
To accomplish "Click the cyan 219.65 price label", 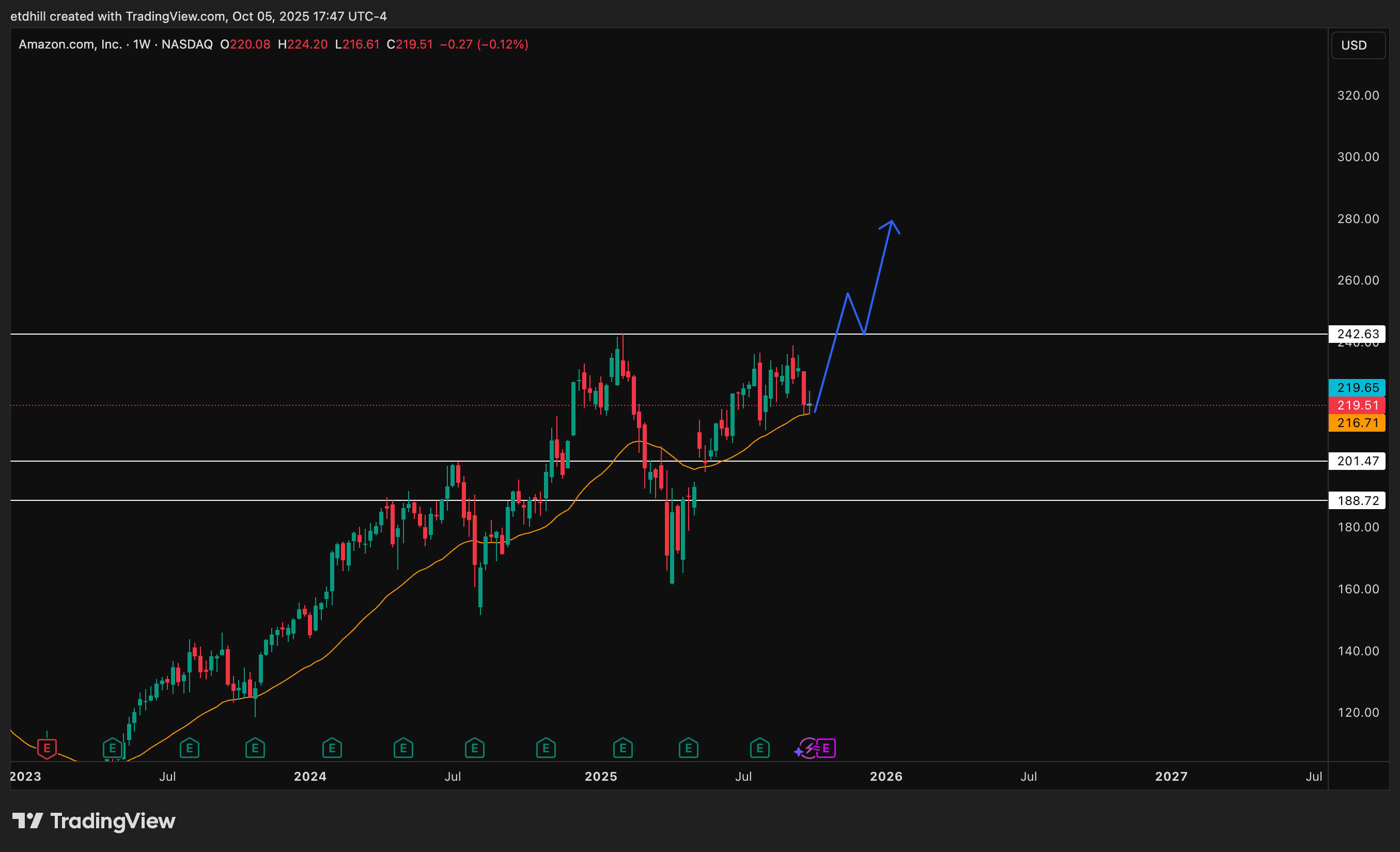I will pos(1357,387).
